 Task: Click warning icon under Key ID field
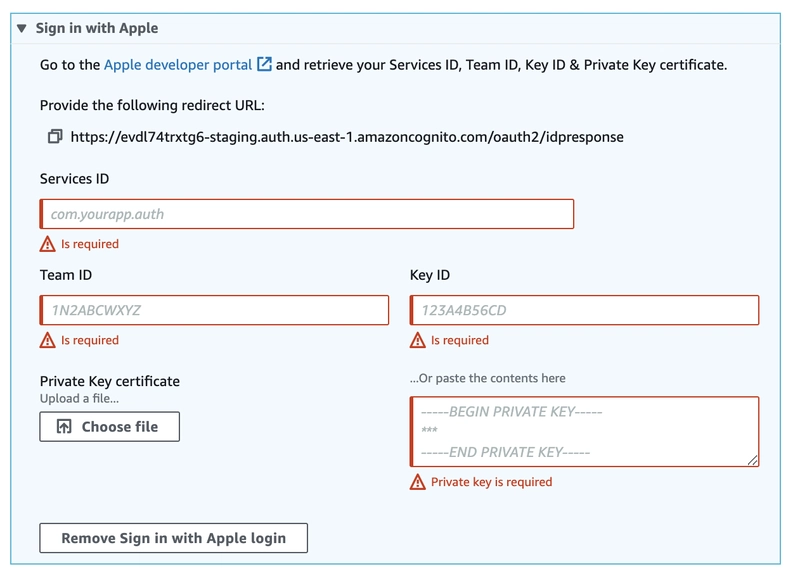pyautogui.click(x=417, y=340)
